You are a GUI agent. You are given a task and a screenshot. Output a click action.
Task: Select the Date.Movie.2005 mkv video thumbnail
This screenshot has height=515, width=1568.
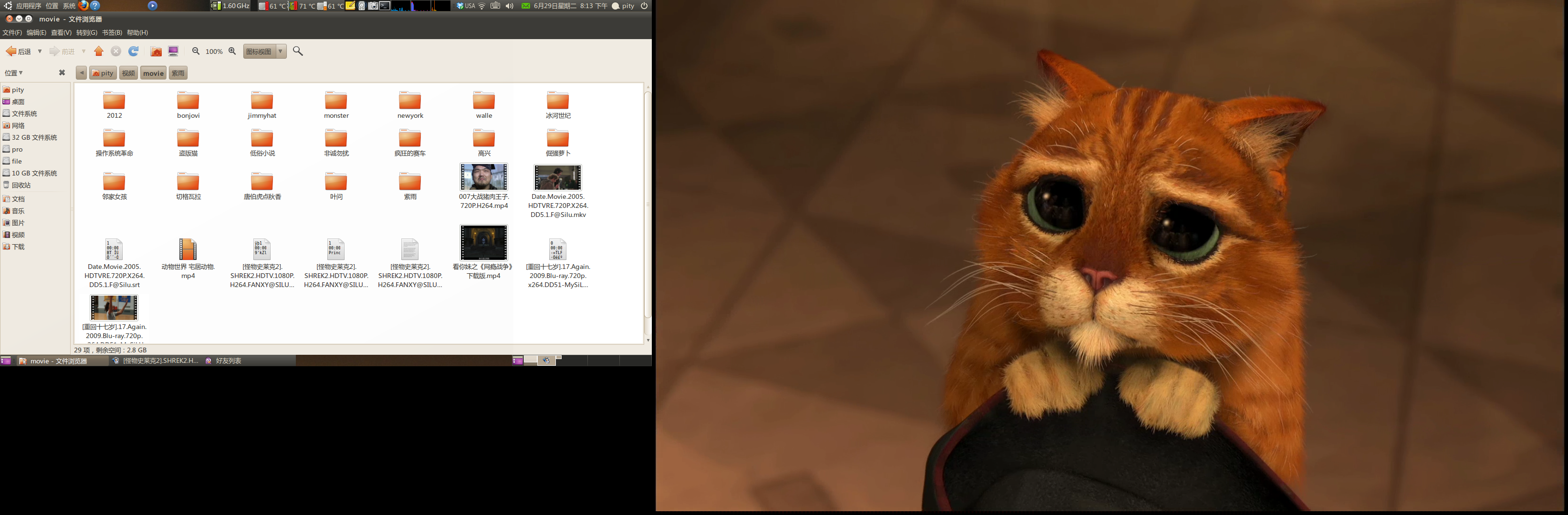tap(557, 177)
